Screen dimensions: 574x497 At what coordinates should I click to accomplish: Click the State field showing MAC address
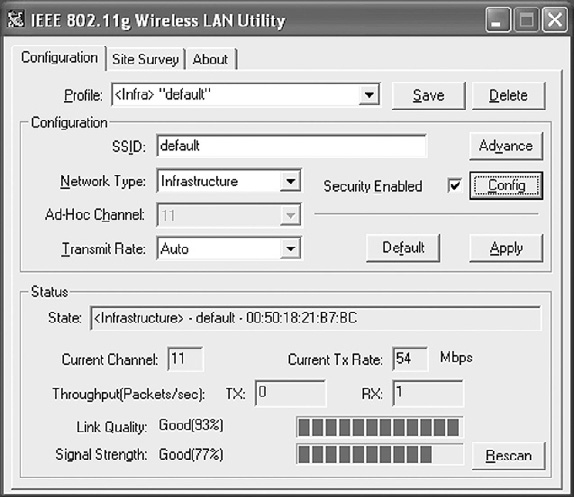click(x=316, y=318)
